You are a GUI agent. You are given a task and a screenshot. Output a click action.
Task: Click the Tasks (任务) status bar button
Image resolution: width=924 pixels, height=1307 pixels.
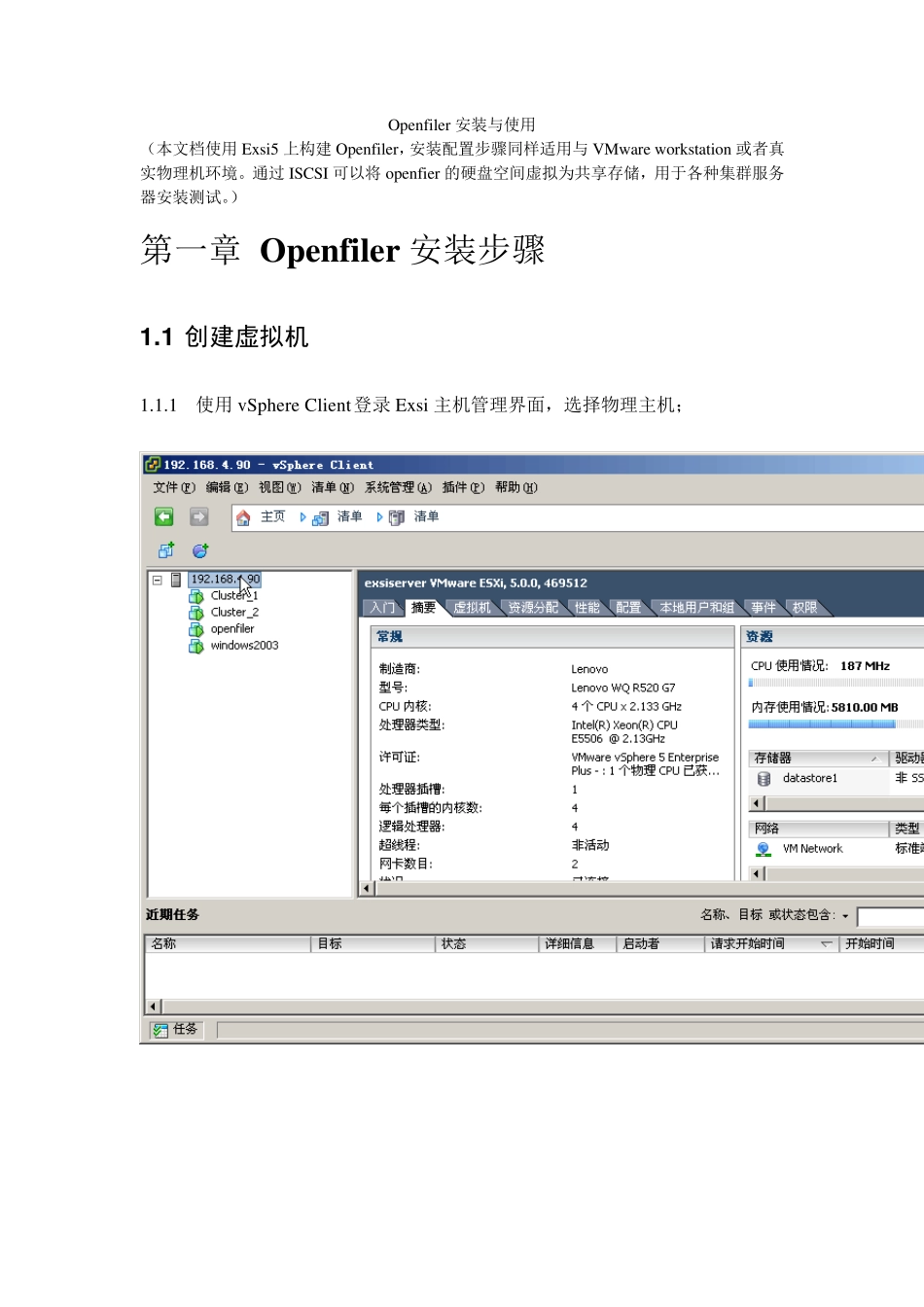[x=175, y=1030]
